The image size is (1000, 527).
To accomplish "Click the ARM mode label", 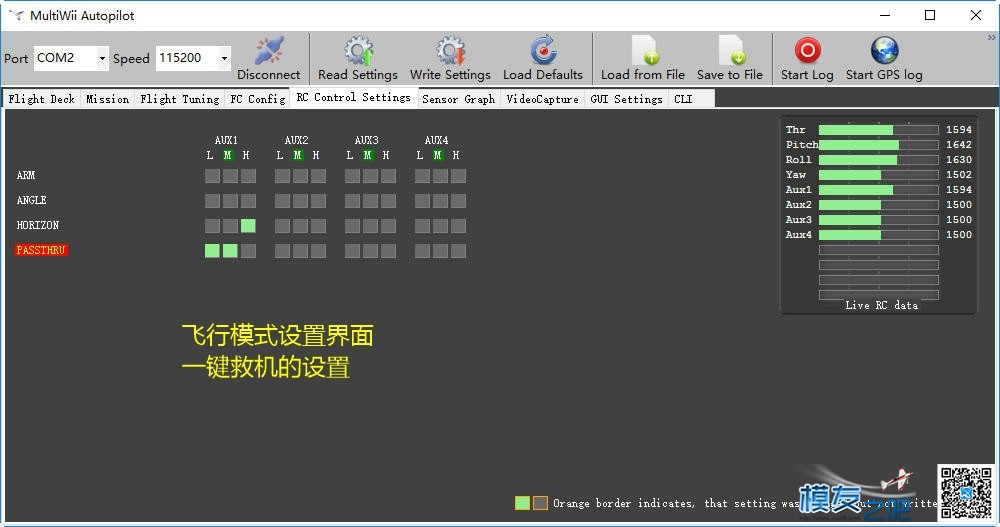I will 26,175.
